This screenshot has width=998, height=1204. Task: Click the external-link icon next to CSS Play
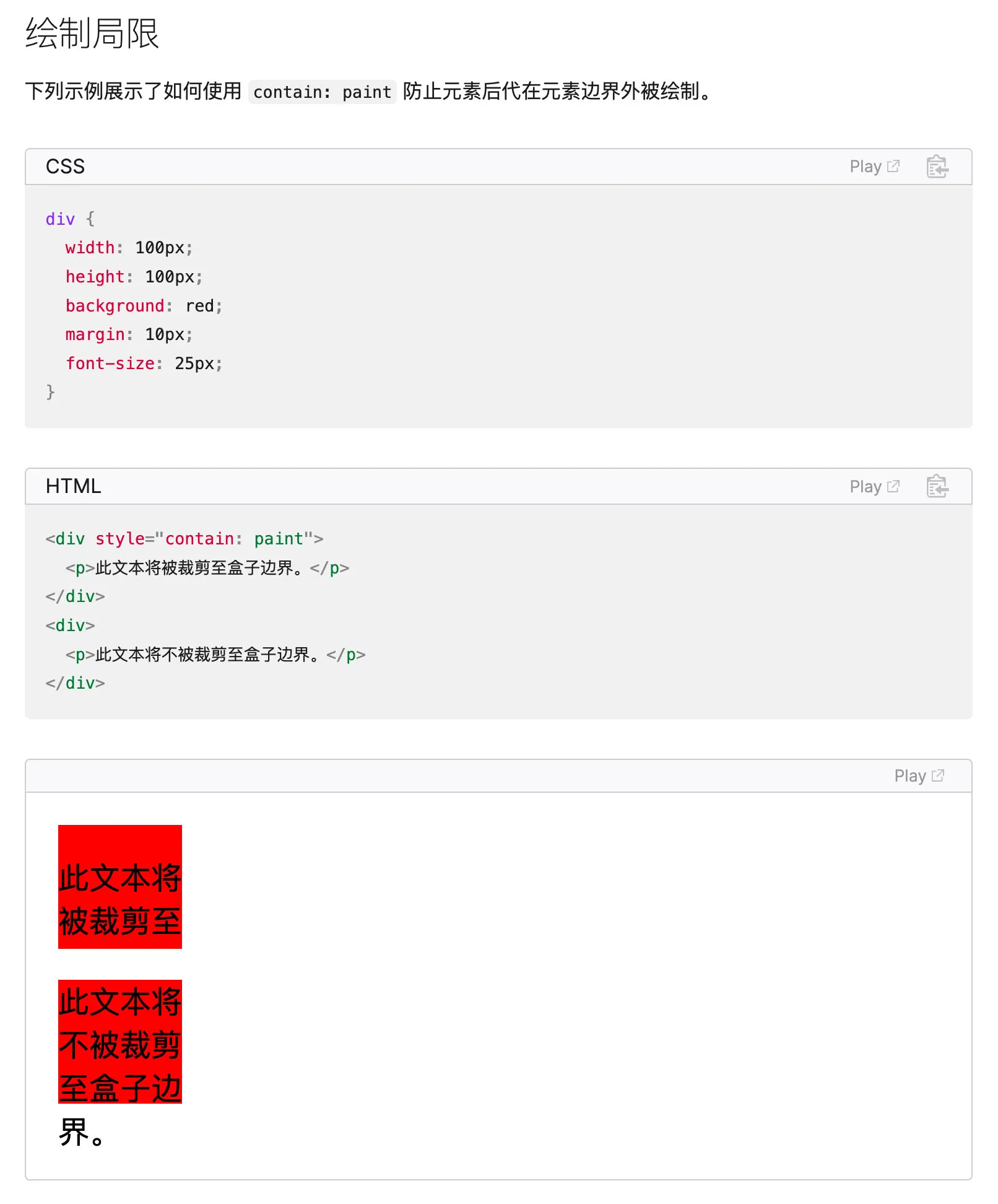tap(893, 165)
